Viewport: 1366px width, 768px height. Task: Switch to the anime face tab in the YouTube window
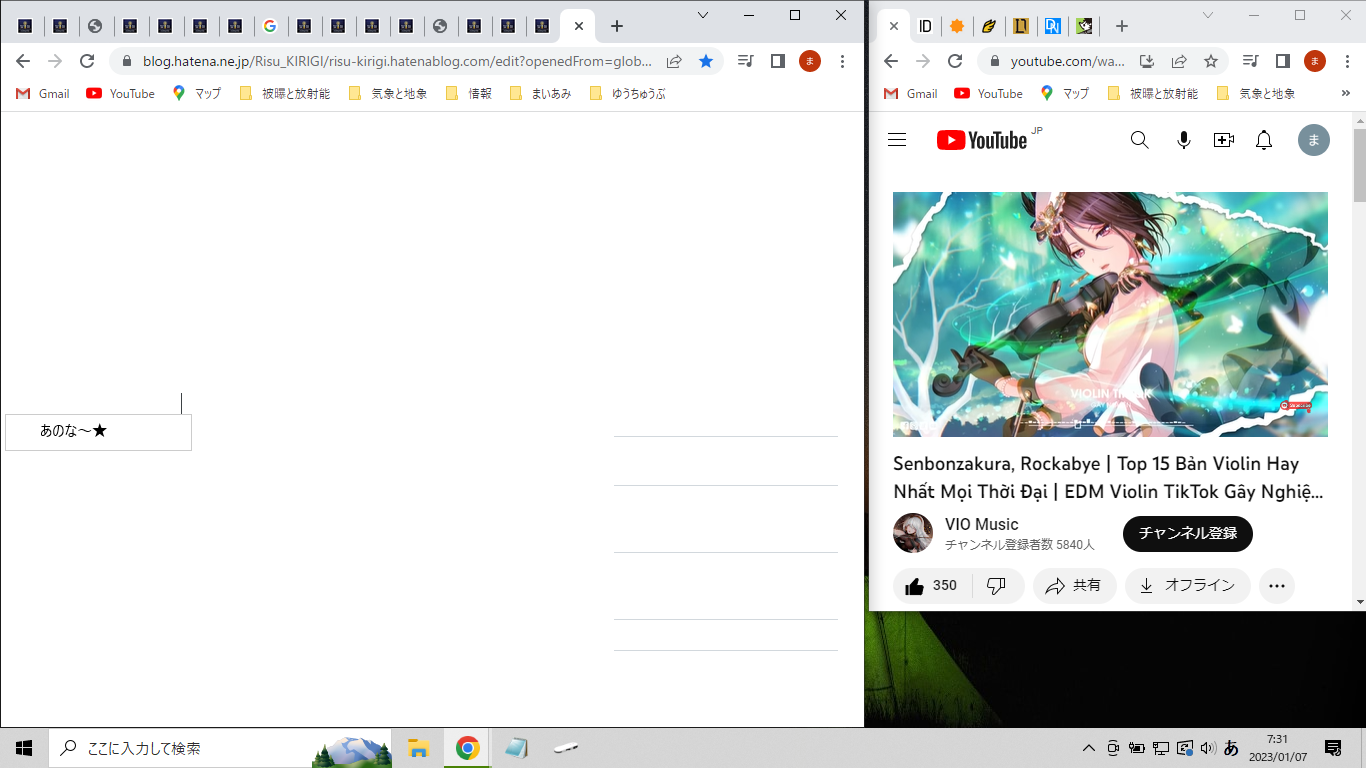[x=1085, y=26]
